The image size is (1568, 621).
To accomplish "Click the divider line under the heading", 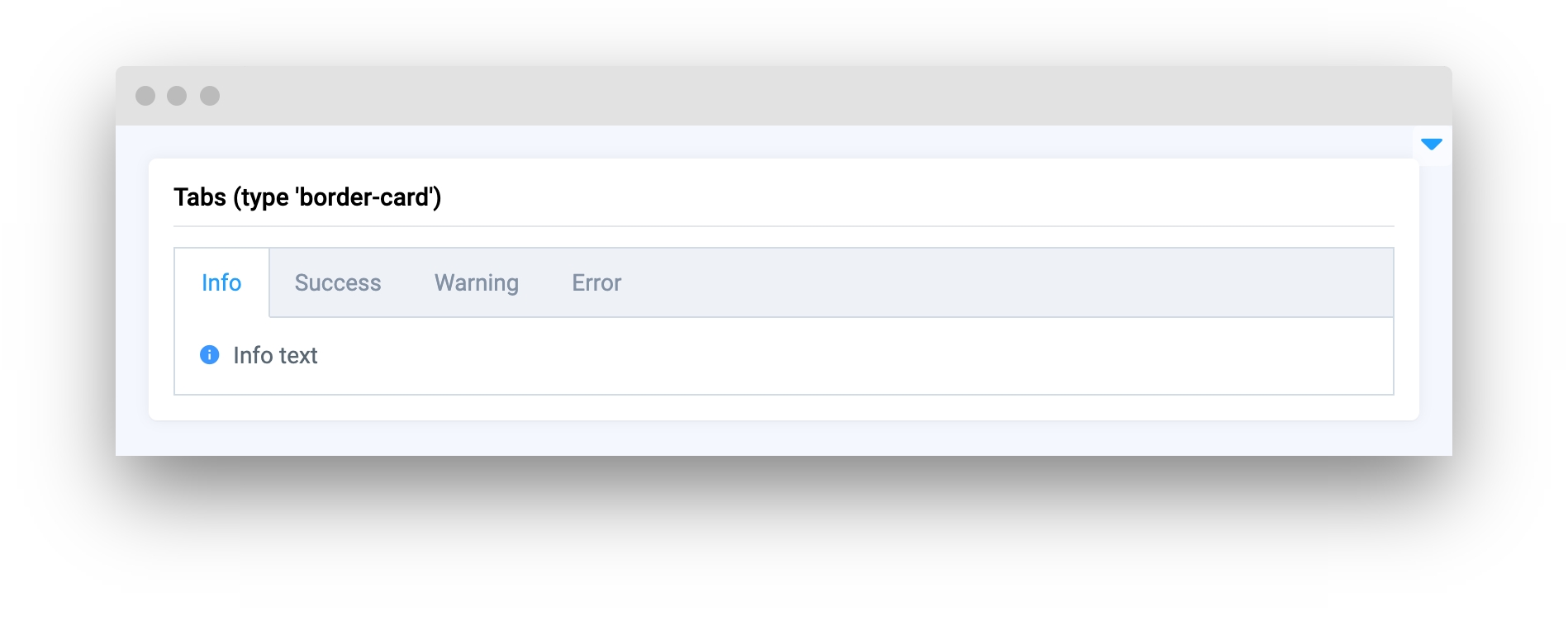I will pos(784,226).
